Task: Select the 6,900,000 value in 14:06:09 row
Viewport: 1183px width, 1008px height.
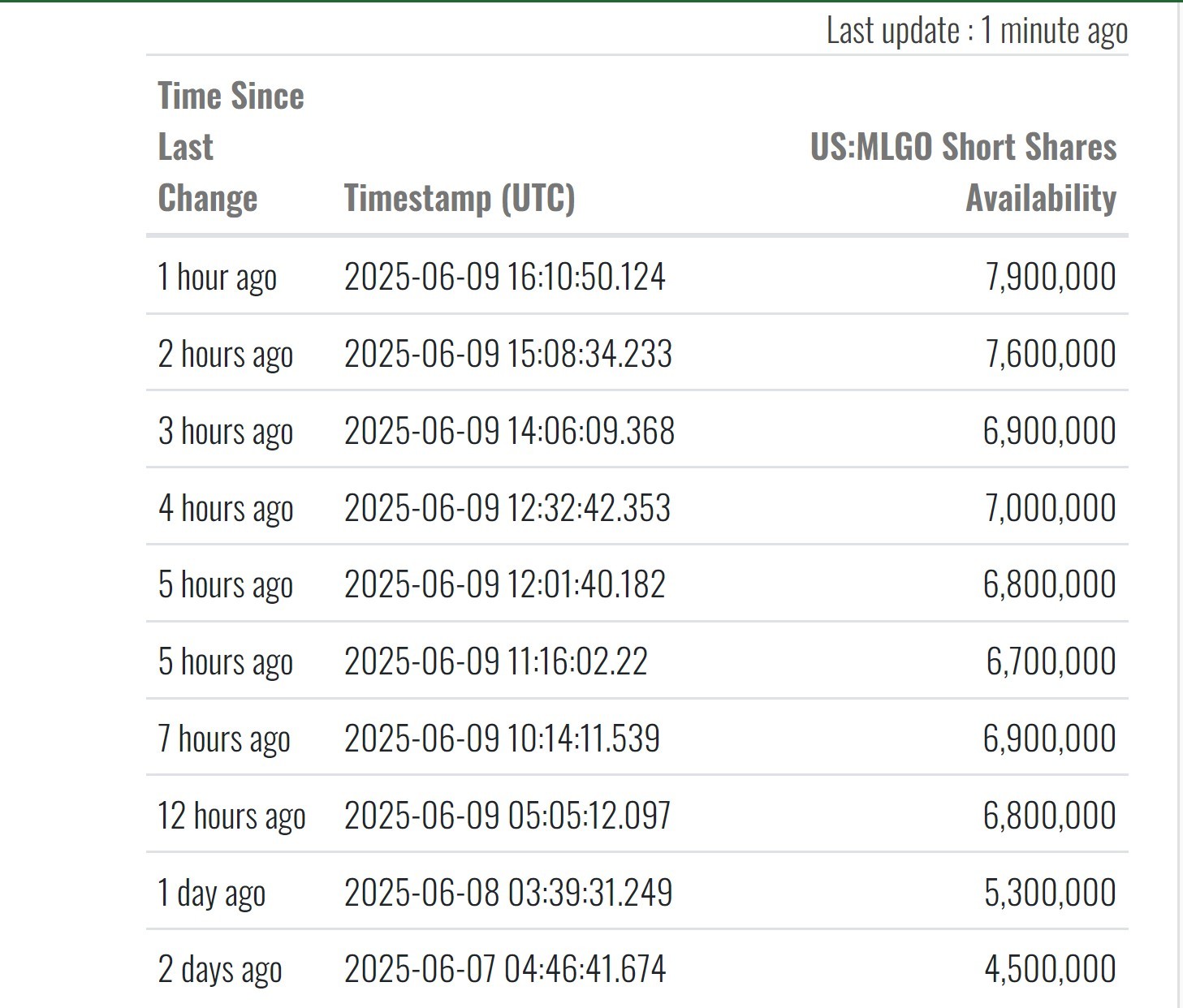Action: pos(1050,431)
